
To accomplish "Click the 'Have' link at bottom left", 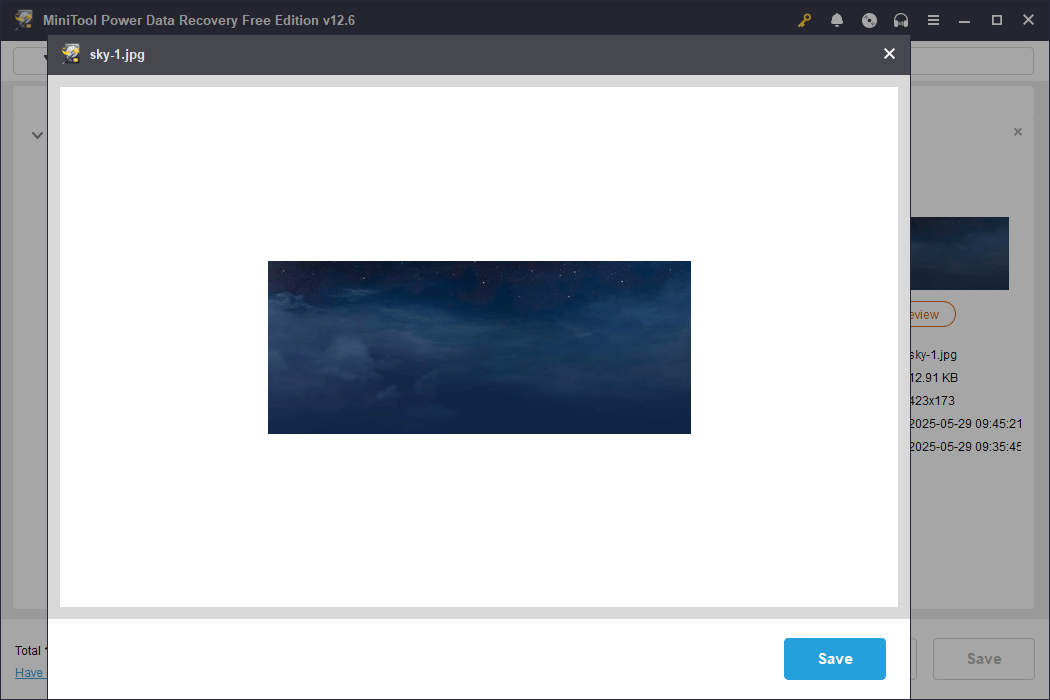I will pyautogui.click(x=31, y=673).
